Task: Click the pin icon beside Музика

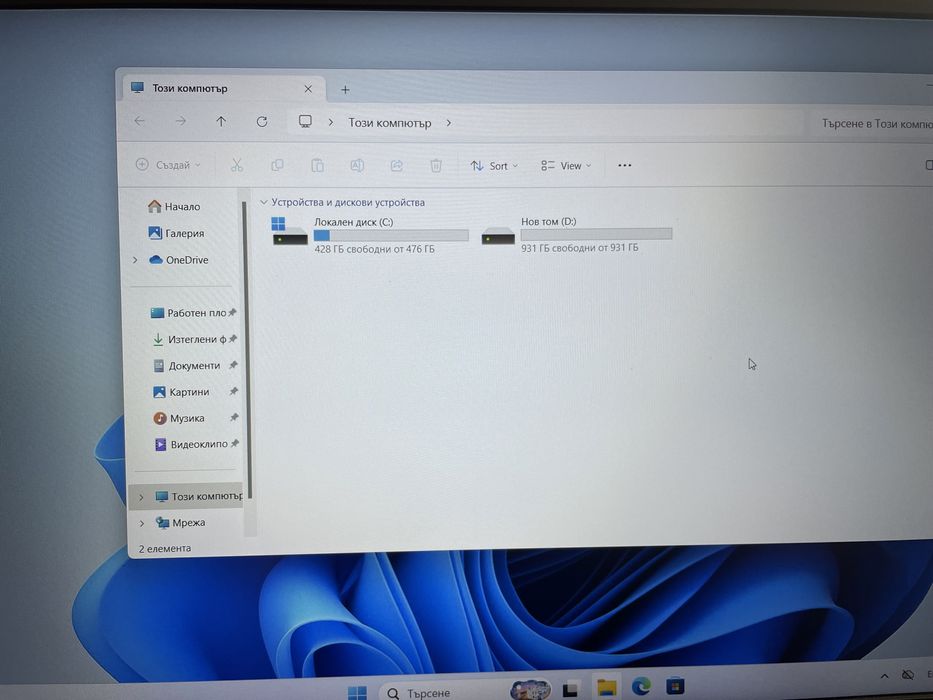Action: pos(234,417)
